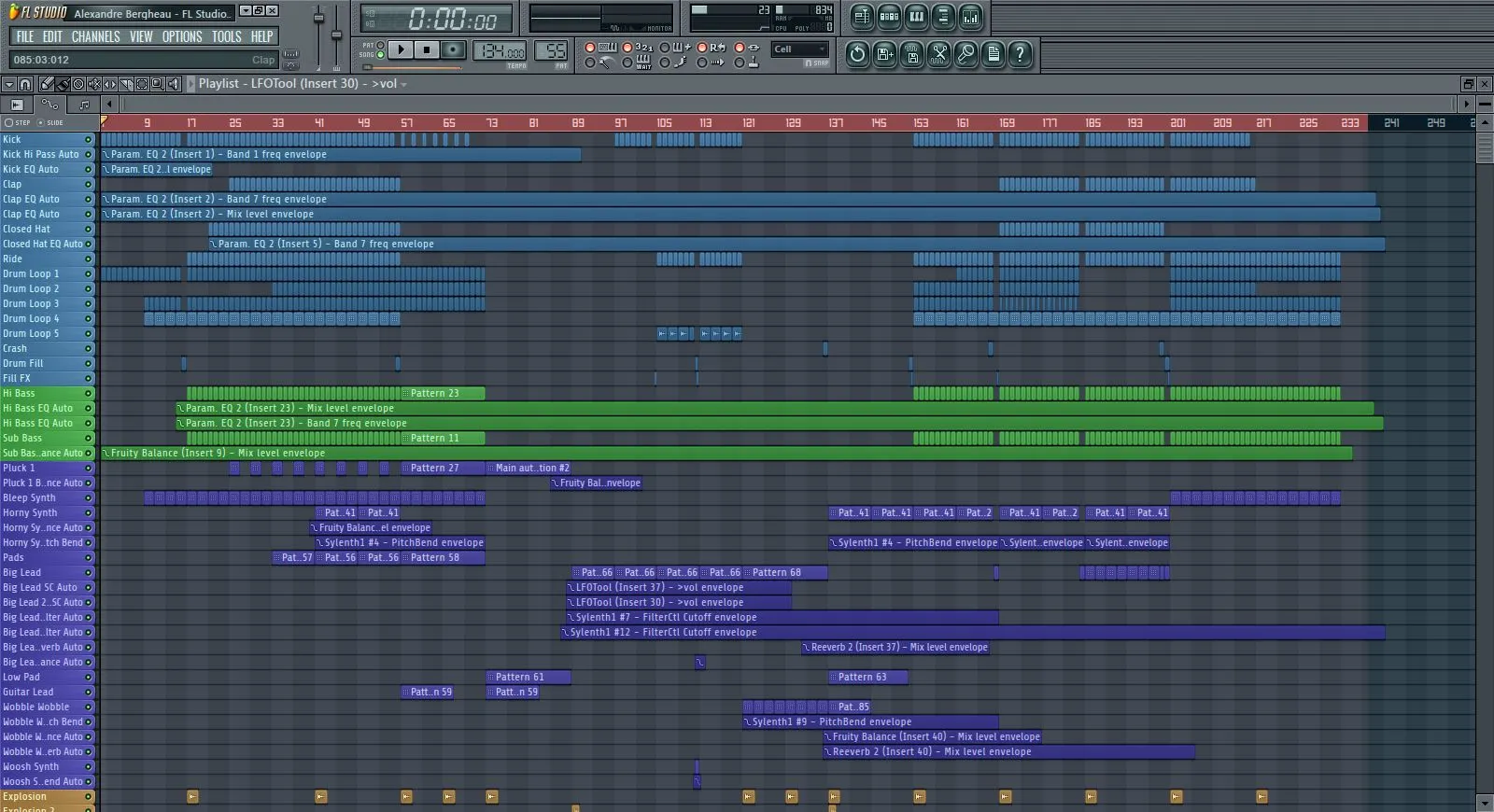The height and width of the screenshot is (812, 1494).
Task: Toggle step editing mode LED
Action: point(665,63)
